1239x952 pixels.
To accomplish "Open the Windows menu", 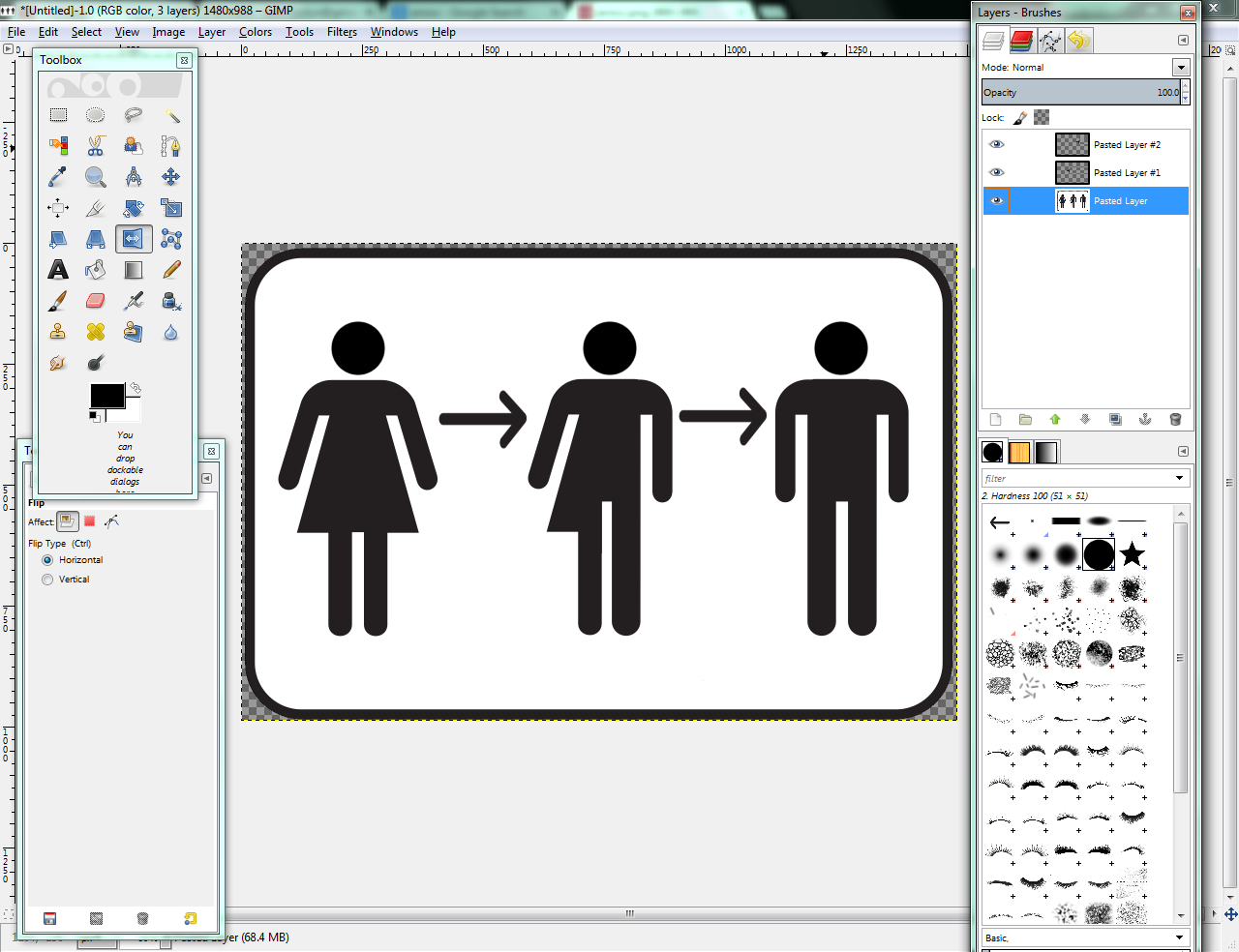I will (394, 32).
